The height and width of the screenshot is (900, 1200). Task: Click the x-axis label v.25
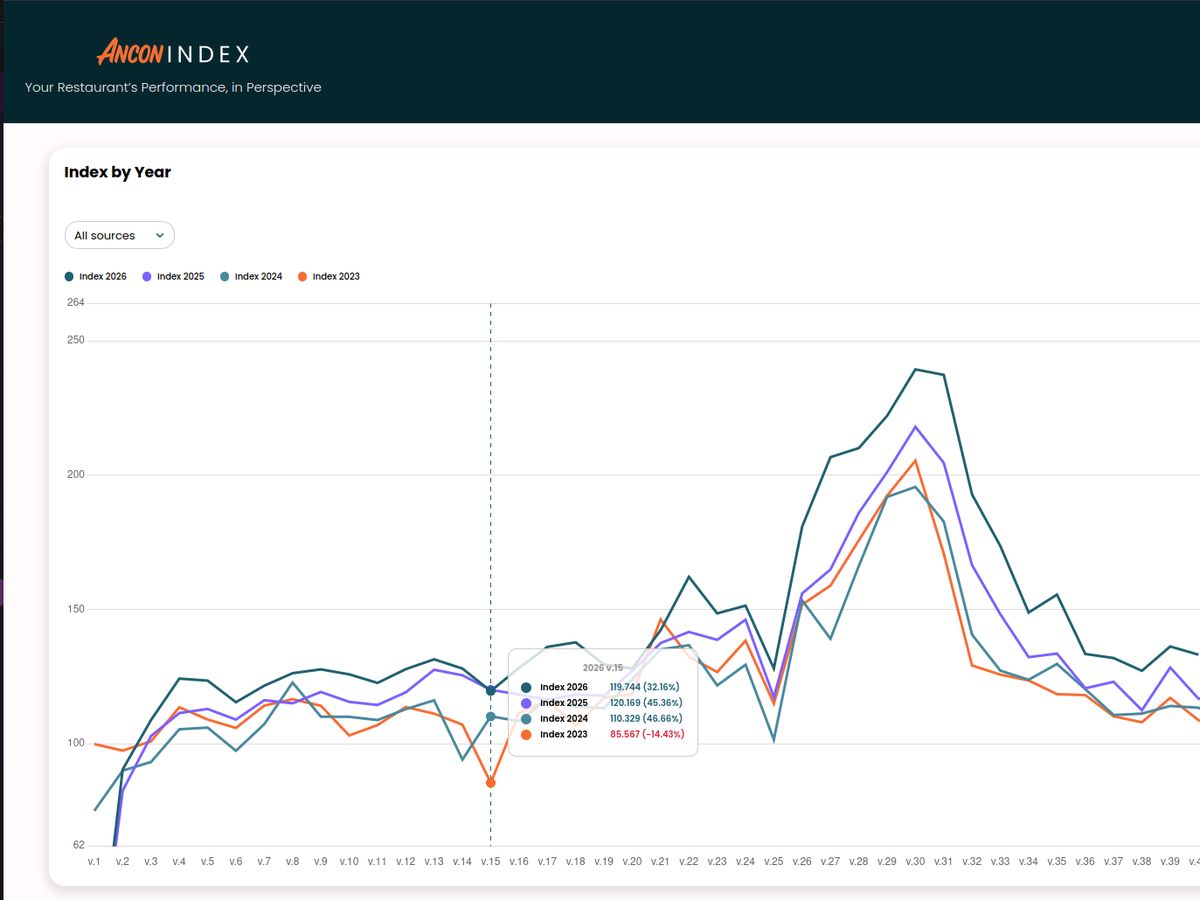773,861
